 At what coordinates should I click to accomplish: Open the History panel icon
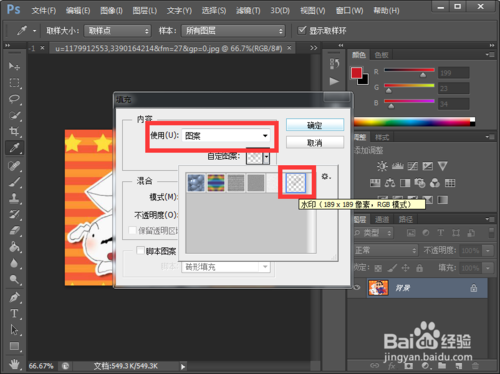coord(334,64)
